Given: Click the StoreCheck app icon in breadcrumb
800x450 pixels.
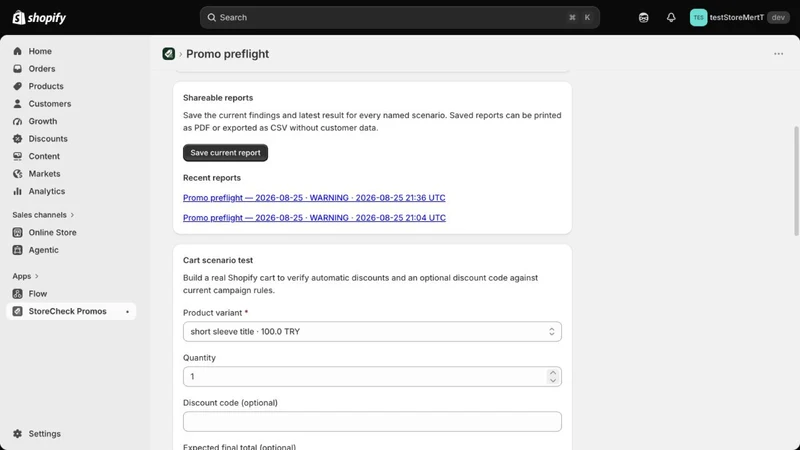Looking at the screenshot, I should coord(168,54).
